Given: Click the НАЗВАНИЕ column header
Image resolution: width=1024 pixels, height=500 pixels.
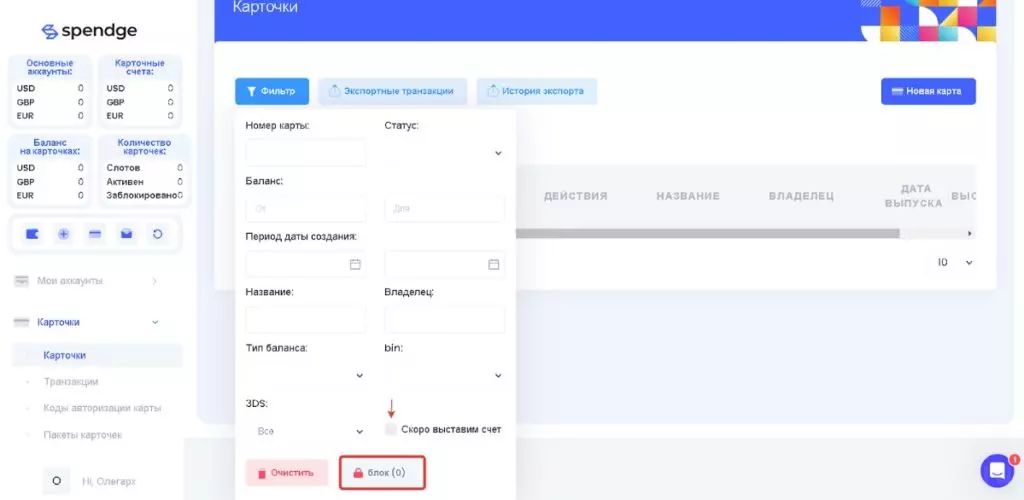Looking at the screenshot, I should point(688,196).
